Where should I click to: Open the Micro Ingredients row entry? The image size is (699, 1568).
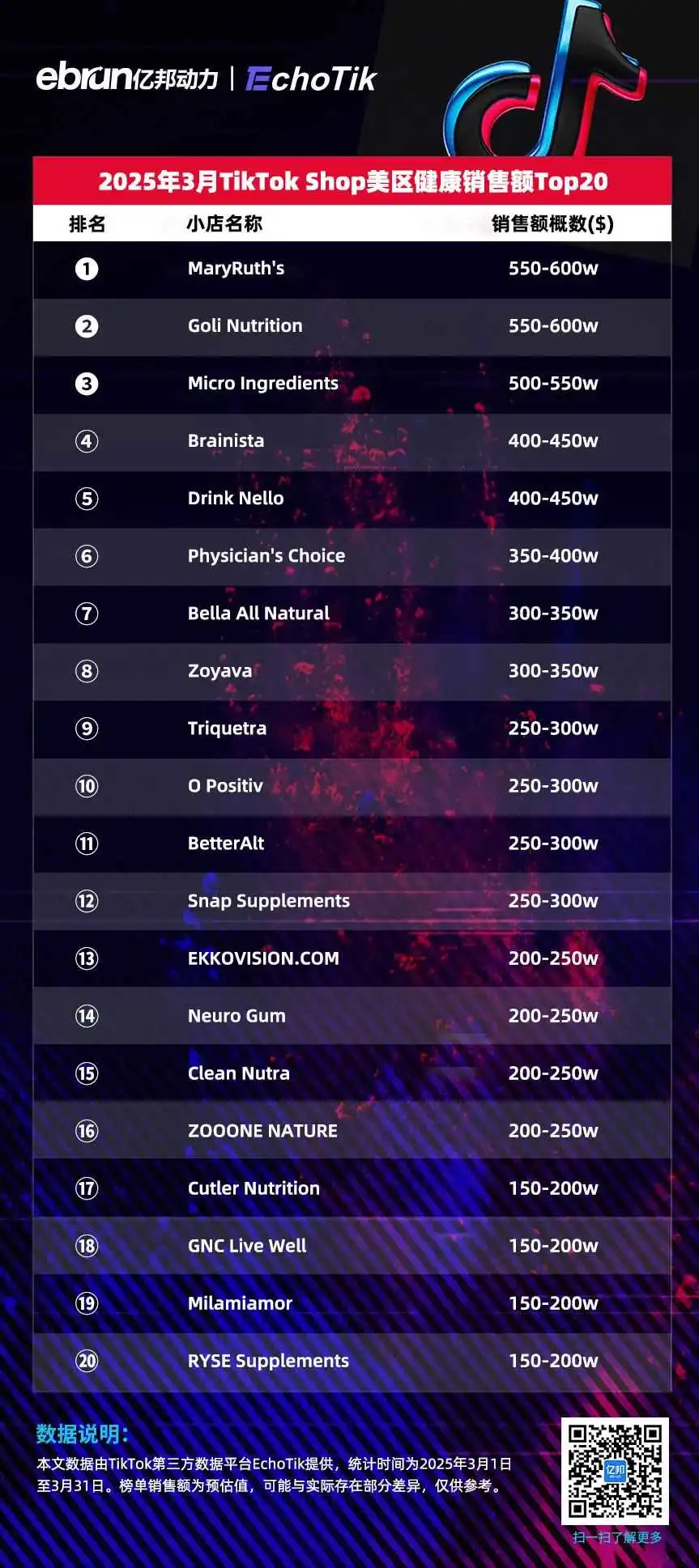pyautogui.click(x=352, y=384)
